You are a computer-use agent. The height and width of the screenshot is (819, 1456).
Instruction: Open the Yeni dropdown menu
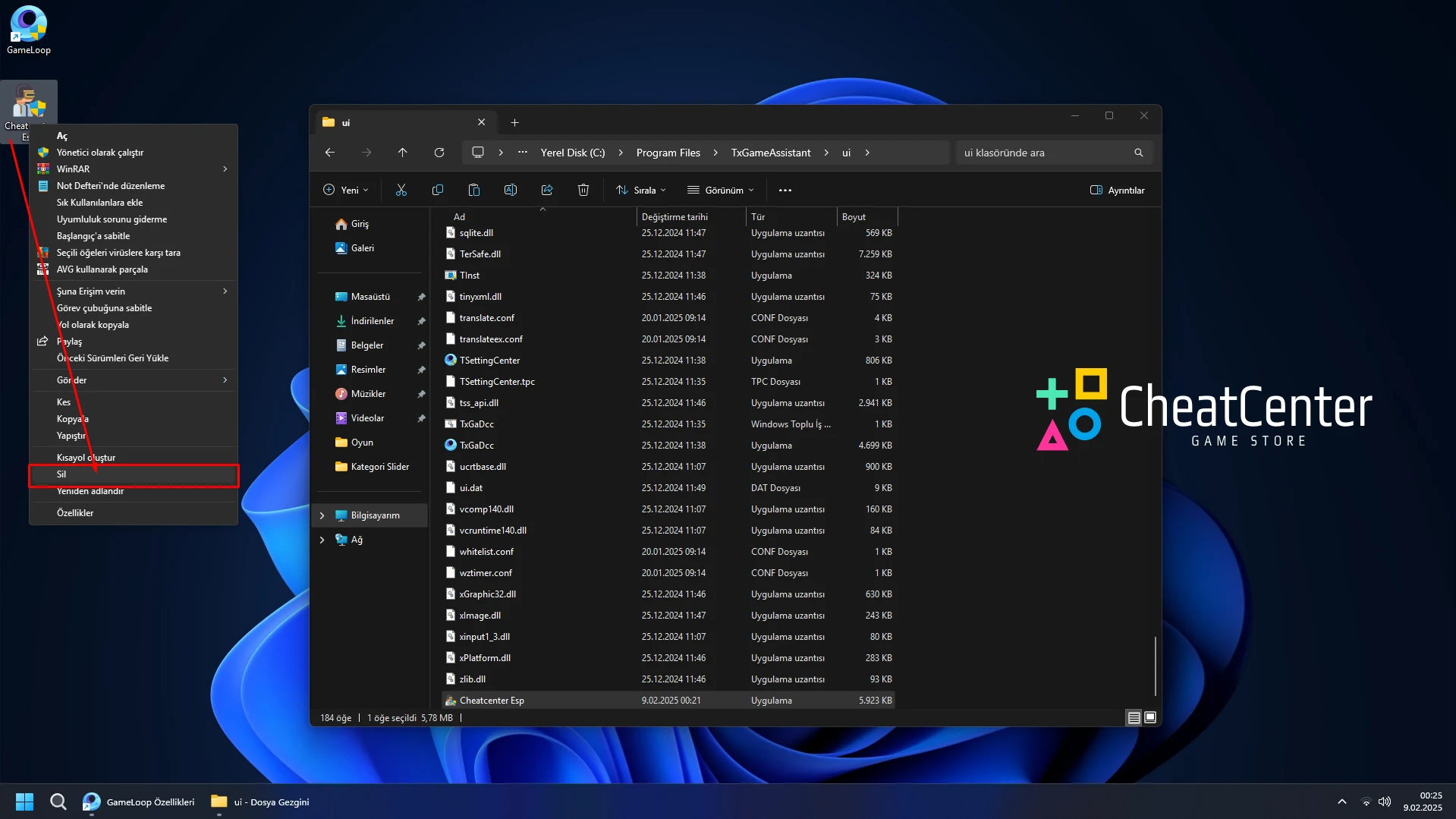(346, 190)
